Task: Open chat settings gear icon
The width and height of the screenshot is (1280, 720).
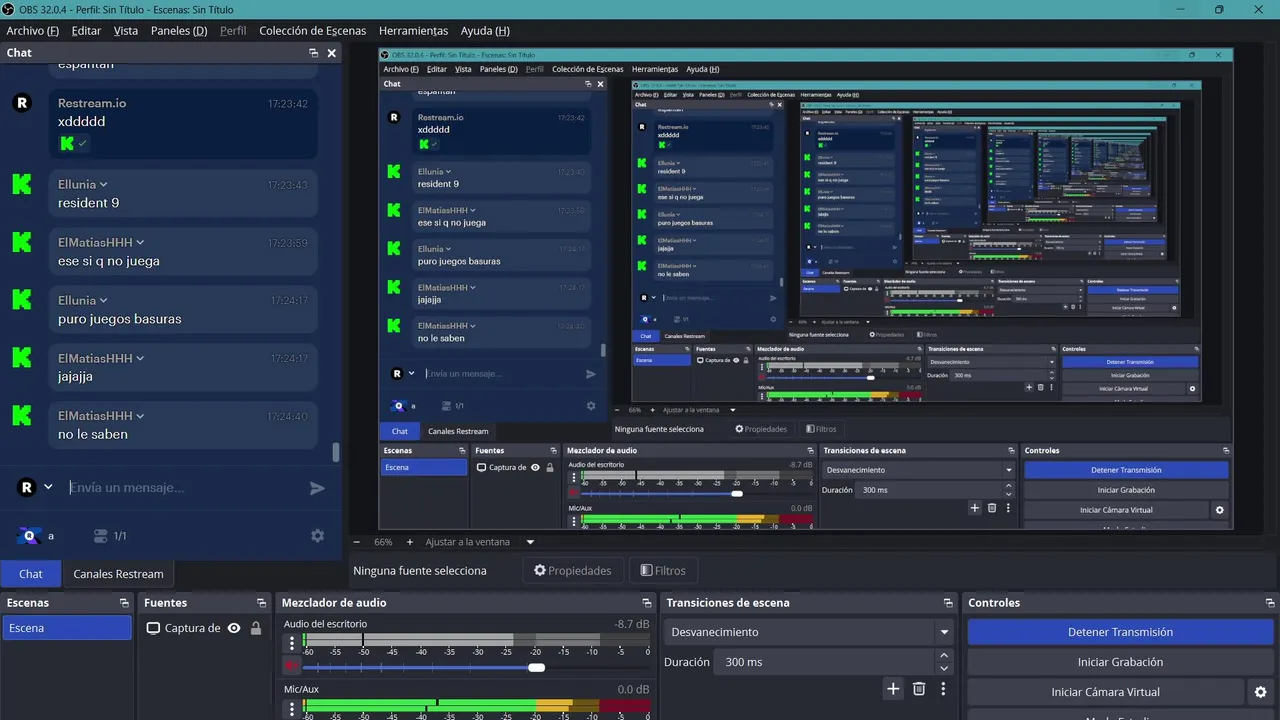Action: (317, 536)
